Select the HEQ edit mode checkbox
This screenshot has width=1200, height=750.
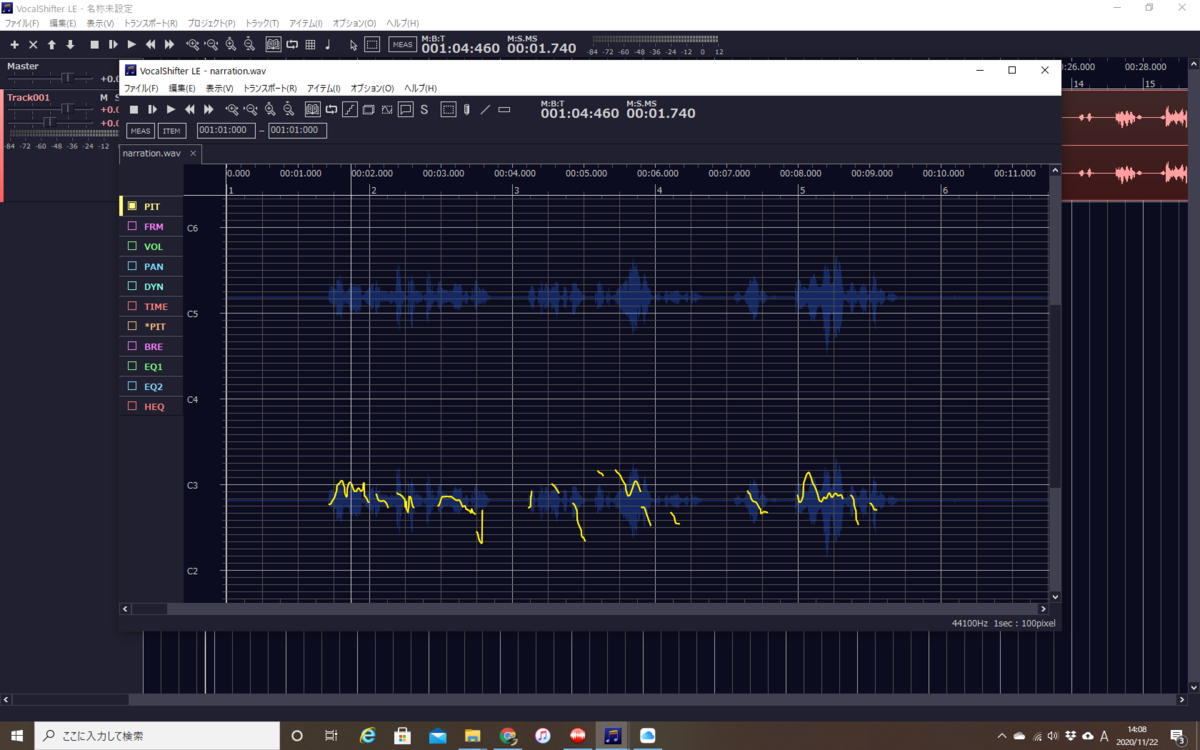tap(132, 406)
